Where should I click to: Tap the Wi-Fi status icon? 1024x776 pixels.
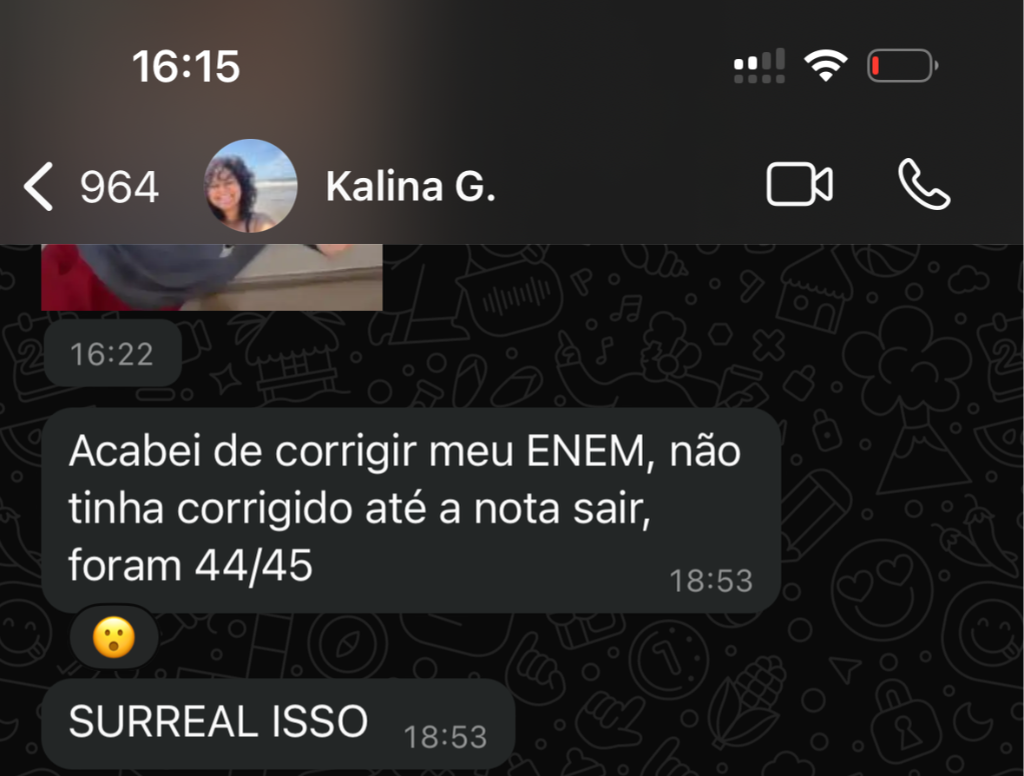[825, 66]
